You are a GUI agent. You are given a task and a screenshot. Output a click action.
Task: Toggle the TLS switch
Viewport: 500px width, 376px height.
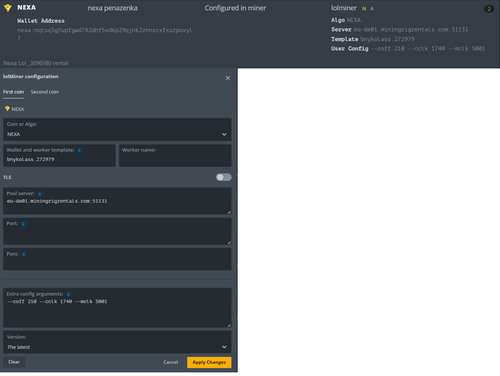click(x=224, y=177)
